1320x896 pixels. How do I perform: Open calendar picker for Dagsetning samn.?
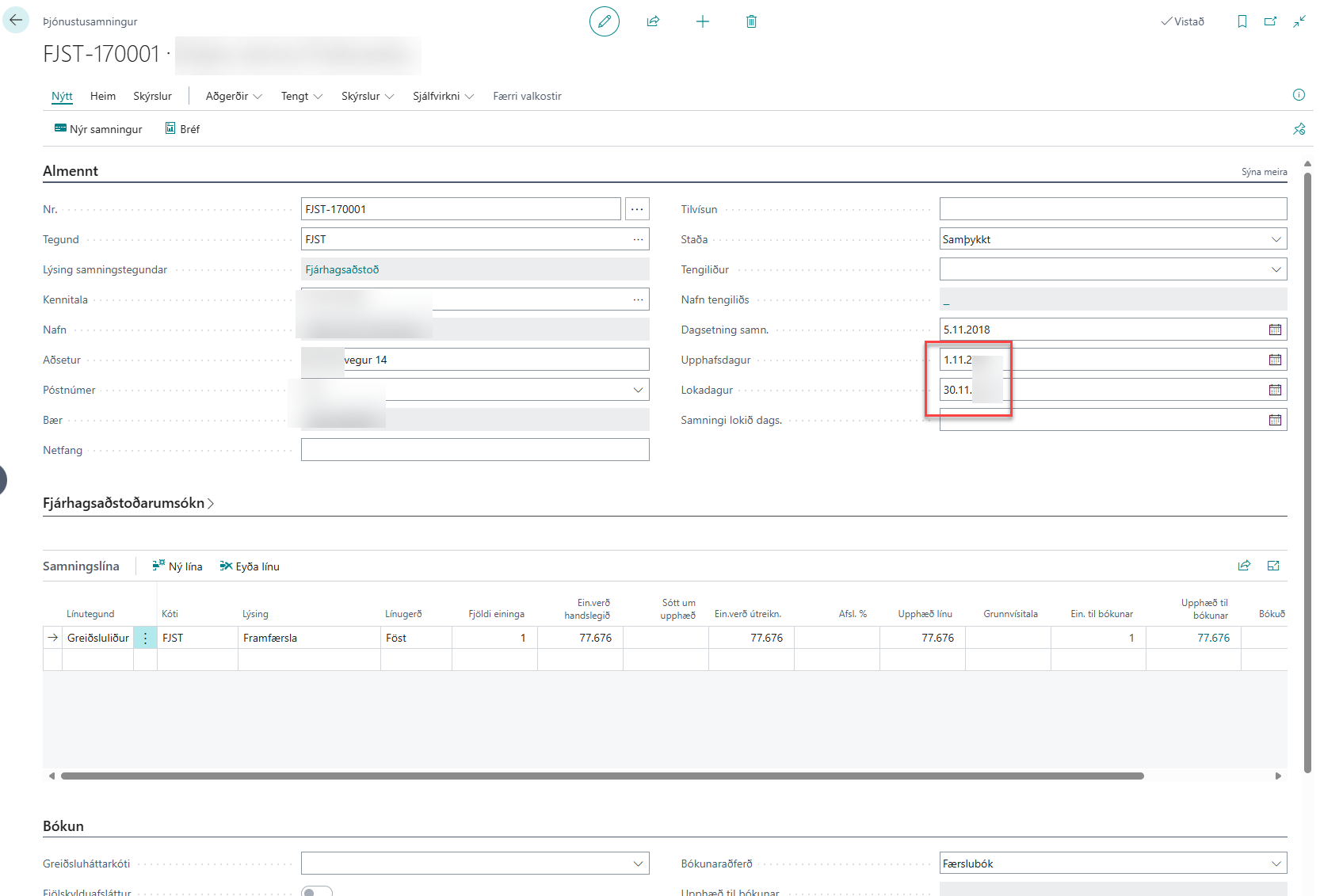coord(1275,330)
